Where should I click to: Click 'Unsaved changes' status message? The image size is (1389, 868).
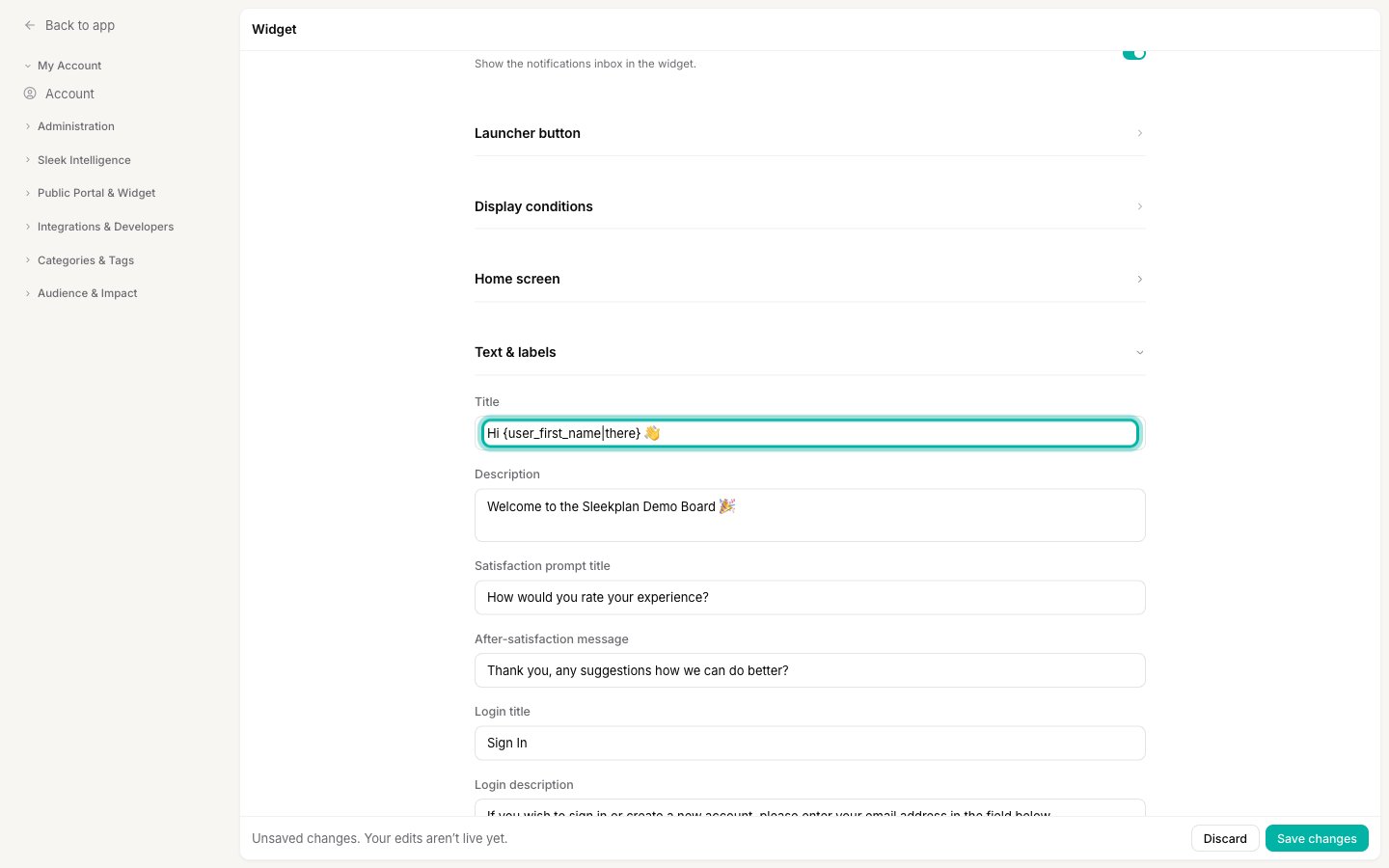[x=379, y=838]
